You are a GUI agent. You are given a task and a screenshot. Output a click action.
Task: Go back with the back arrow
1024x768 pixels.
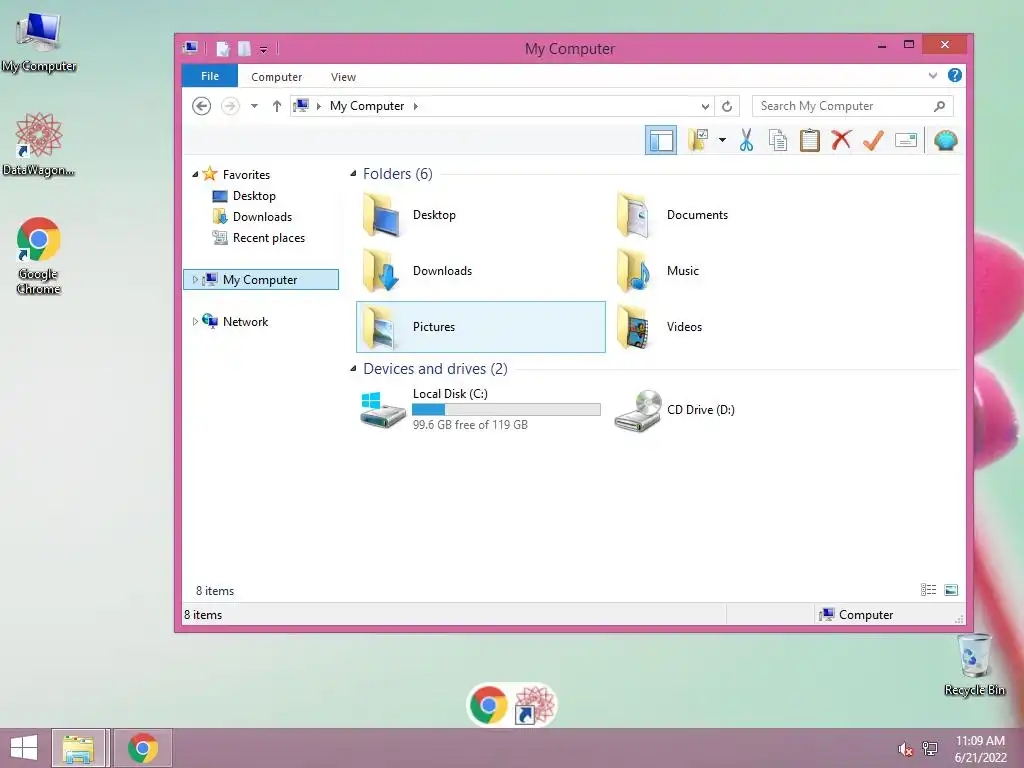(201, 106)
